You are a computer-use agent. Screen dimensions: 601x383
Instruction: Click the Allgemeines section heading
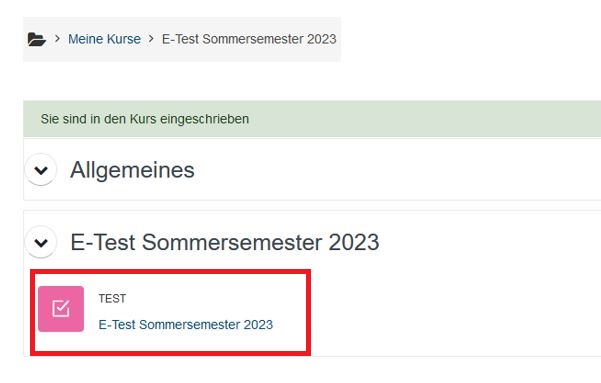[x=132, y=170]
